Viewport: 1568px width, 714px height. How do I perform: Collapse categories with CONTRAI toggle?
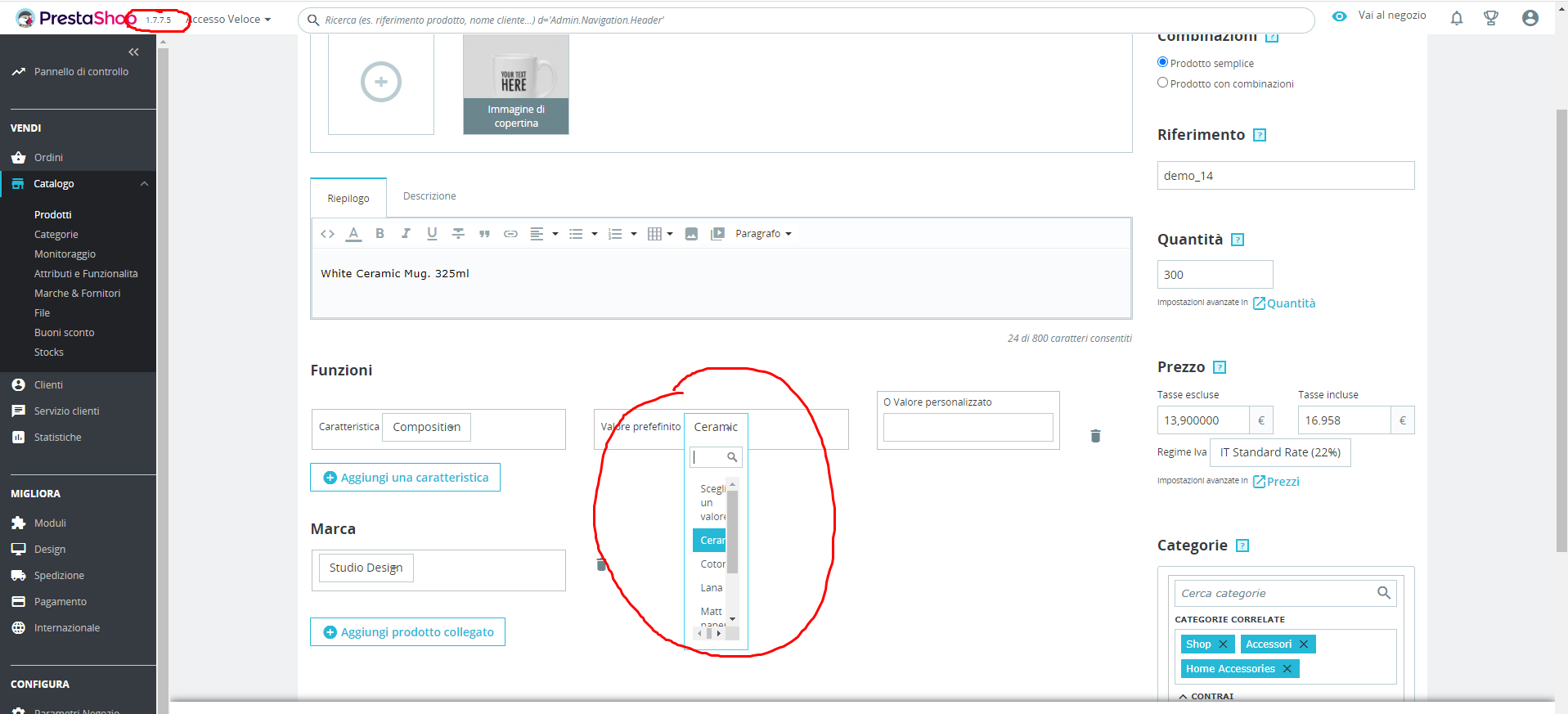pyautogui.click(x=1206, y=696)
